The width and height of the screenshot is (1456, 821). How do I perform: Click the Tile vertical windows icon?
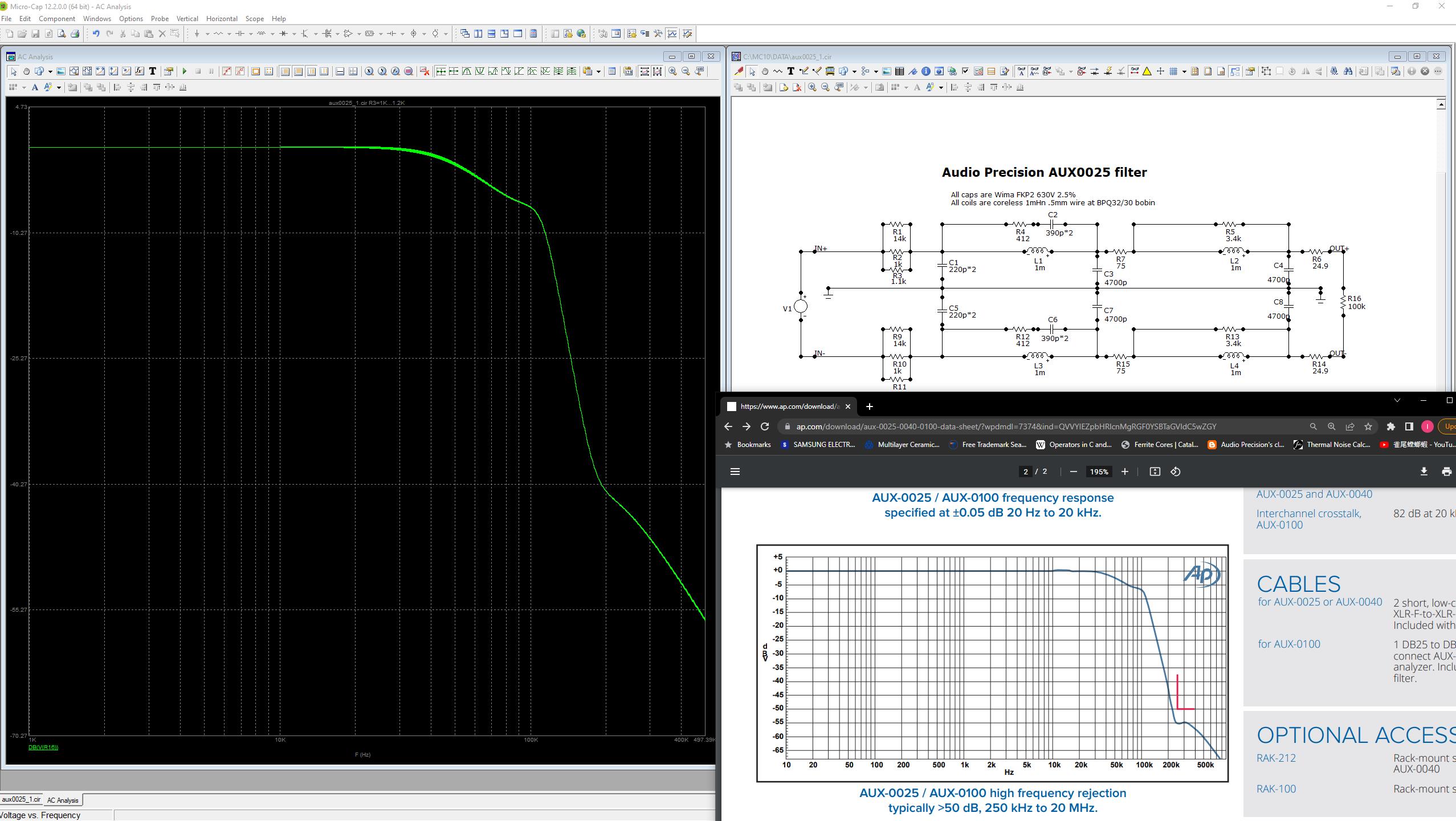[x=478, y=34]
